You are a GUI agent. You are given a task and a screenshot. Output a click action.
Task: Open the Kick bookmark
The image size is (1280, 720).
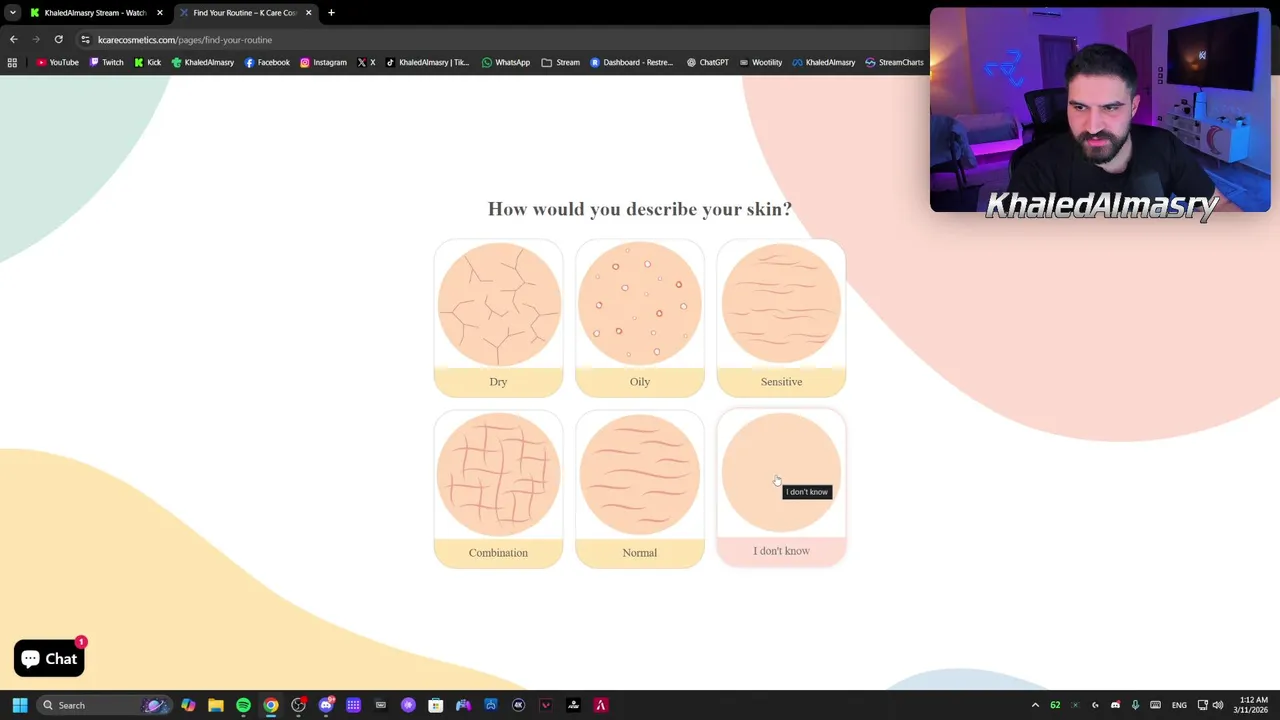coord(147,62)
